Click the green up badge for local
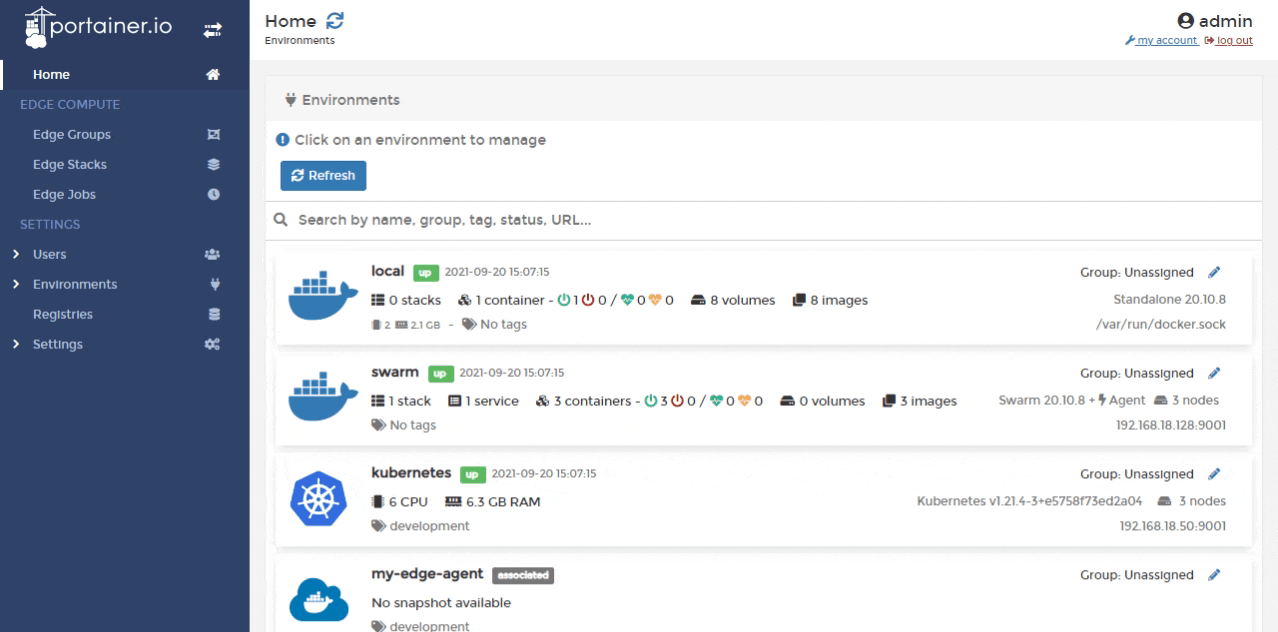This screenshot has width=1278, height=632. click(x=427, y=272)
